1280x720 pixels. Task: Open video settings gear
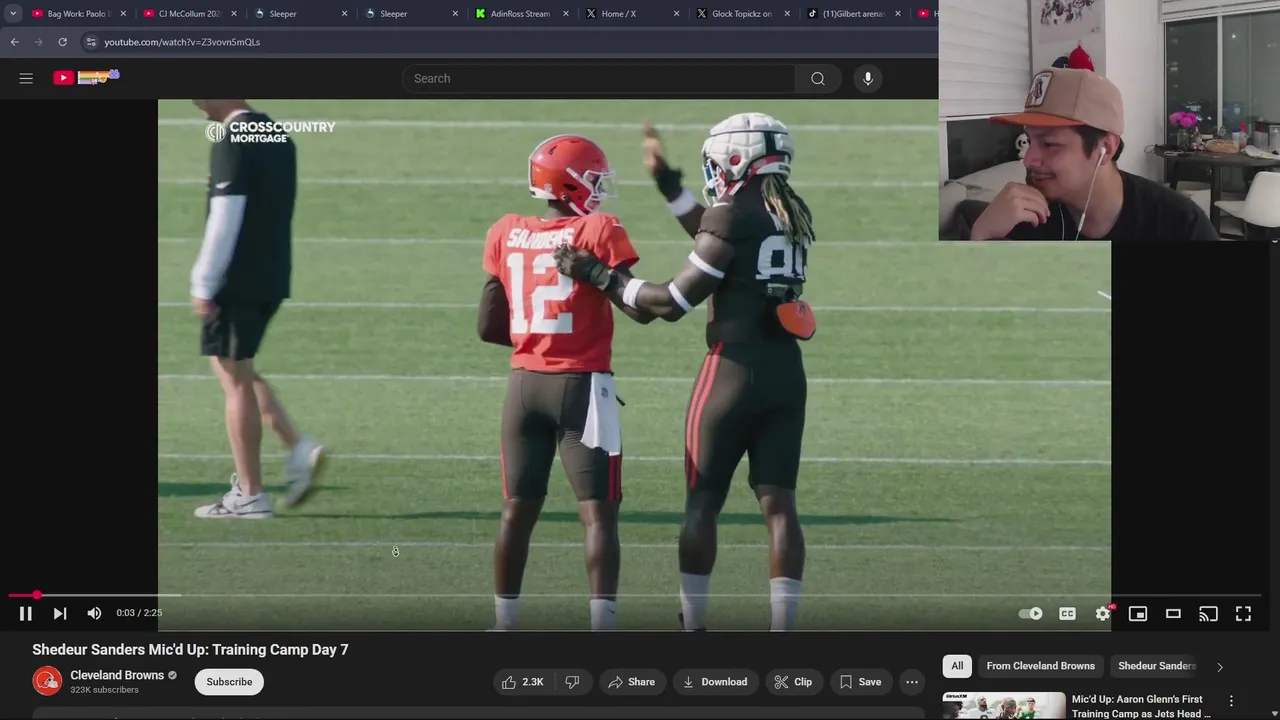click(1103, 614)
